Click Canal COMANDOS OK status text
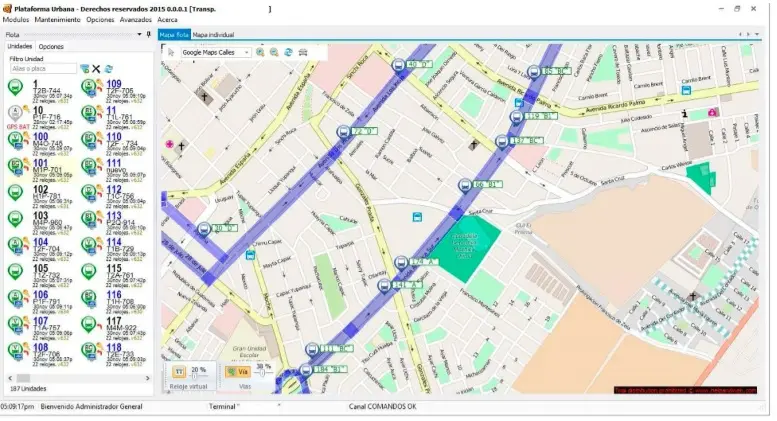The height and width of the screenshot is (421, 777). click(383, 407)
